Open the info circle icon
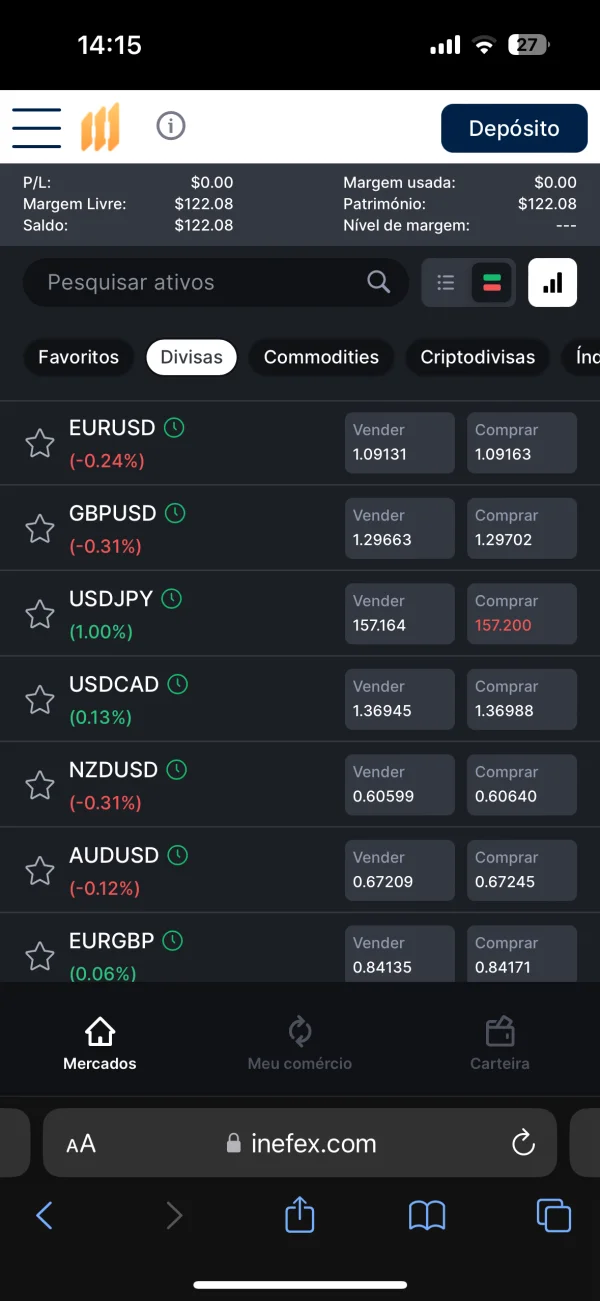The height and width of the screenshot is (1301, 600). pyautogui.click(x=171, y=126)
